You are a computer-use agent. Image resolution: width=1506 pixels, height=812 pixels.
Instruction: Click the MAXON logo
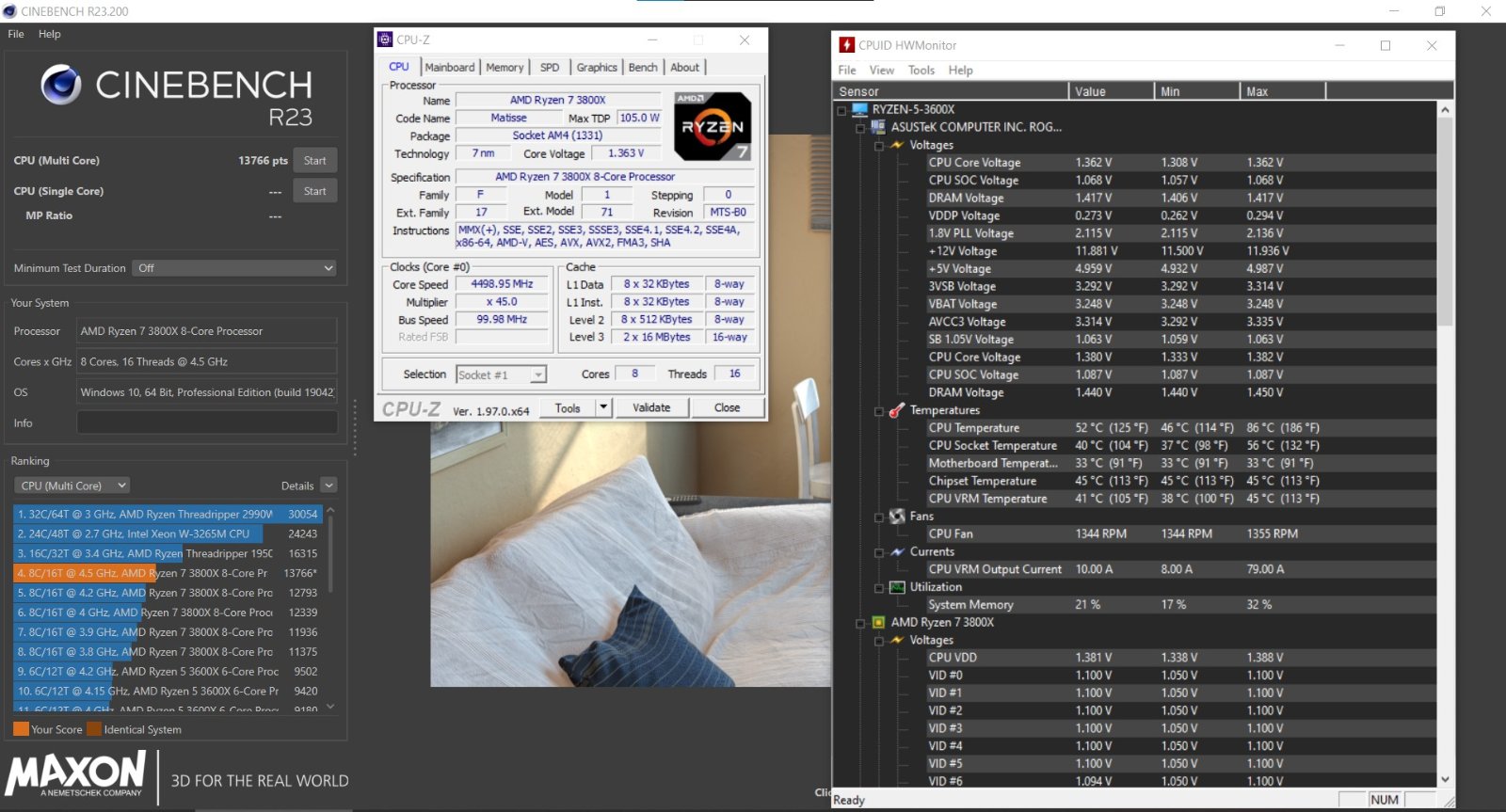point(76,773)
